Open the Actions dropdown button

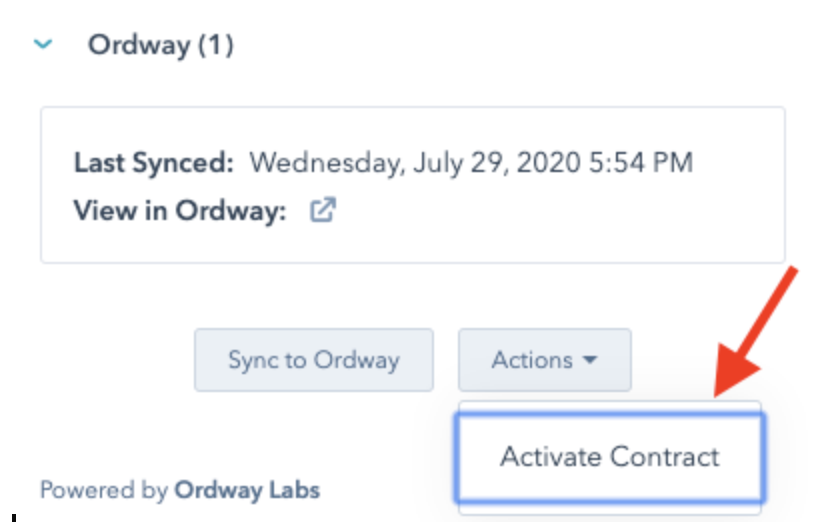pyautogui.click(x=545, y=360)
